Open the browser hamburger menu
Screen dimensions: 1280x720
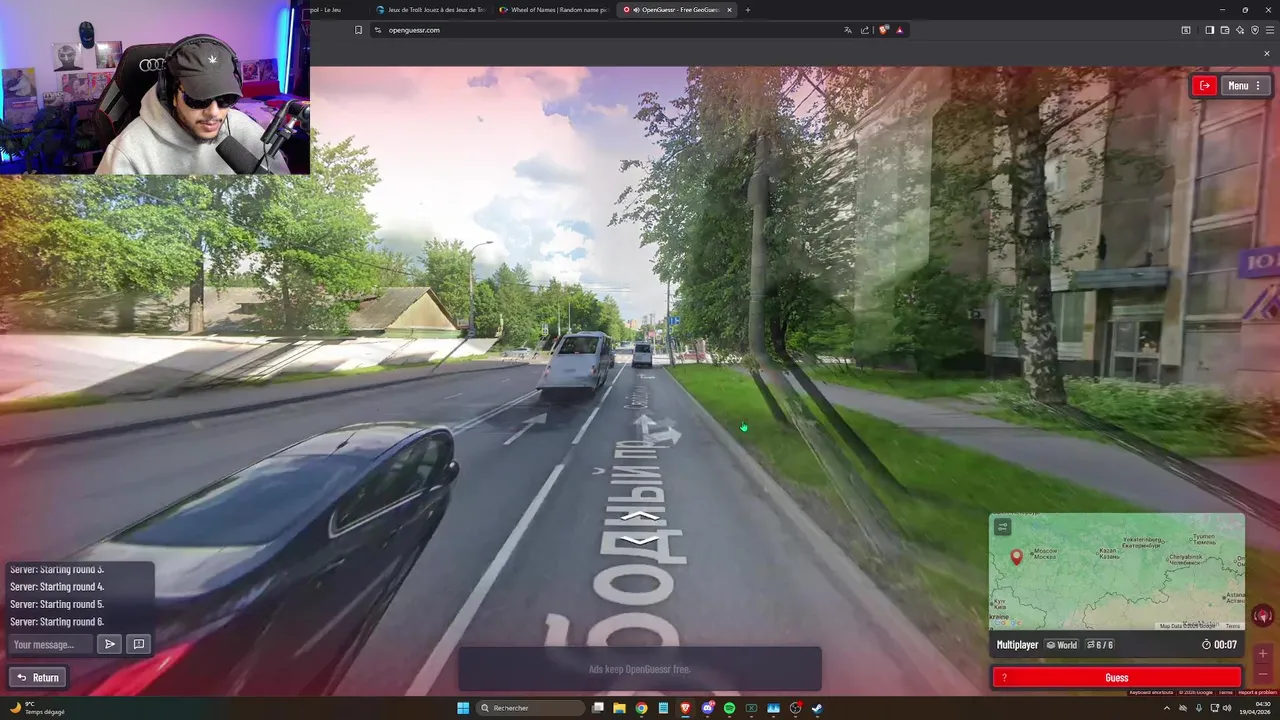click(1270, 30)
